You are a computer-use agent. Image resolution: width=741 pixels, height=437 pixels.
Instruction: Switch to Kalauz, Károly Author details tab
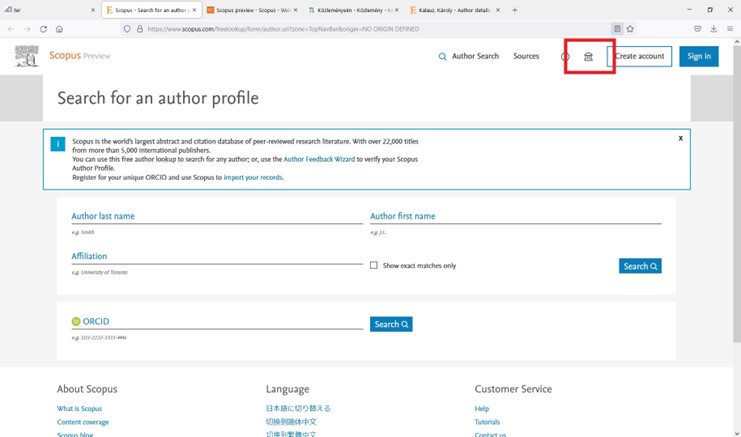point(455,10)
